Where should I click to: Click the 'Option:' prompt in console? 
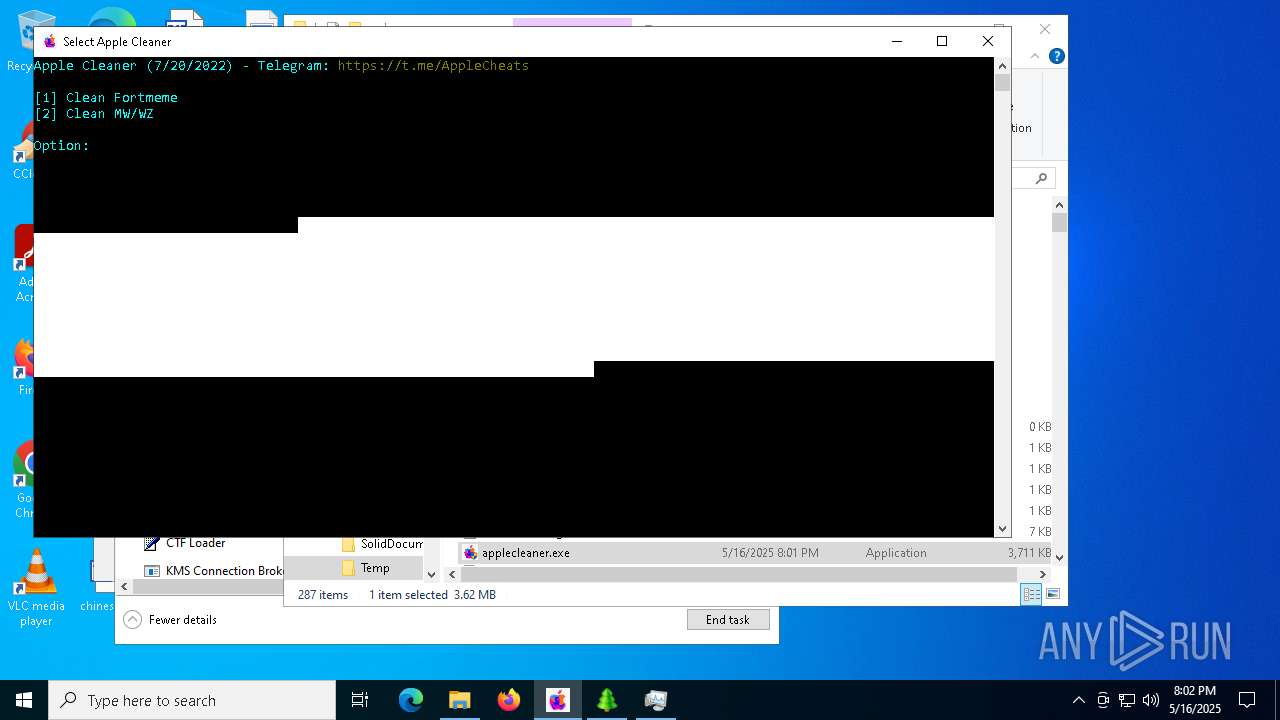point(62,146)
